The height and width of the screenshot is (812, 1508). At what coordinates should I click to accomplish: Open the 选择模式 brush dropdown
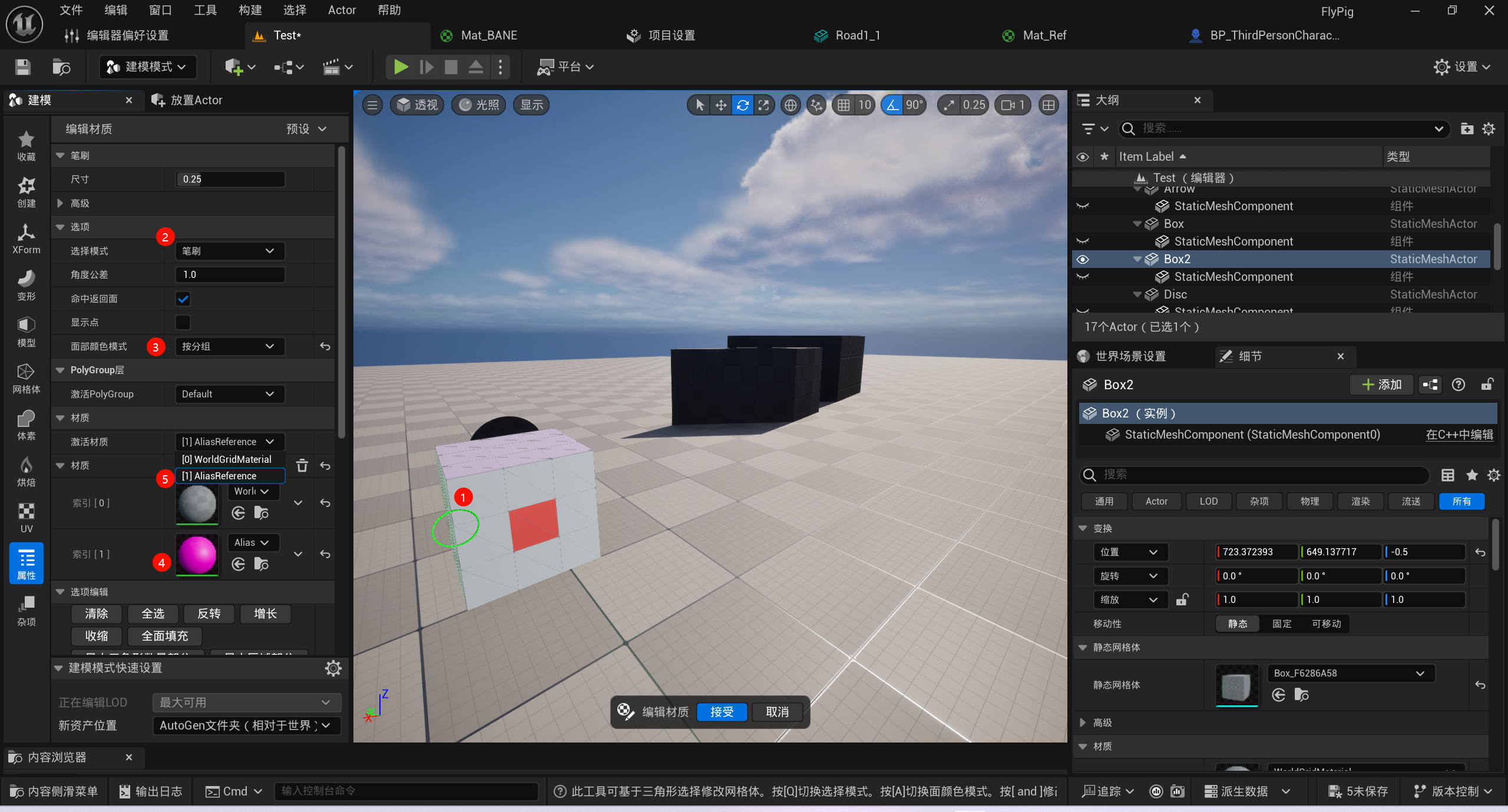pos(230,251)
